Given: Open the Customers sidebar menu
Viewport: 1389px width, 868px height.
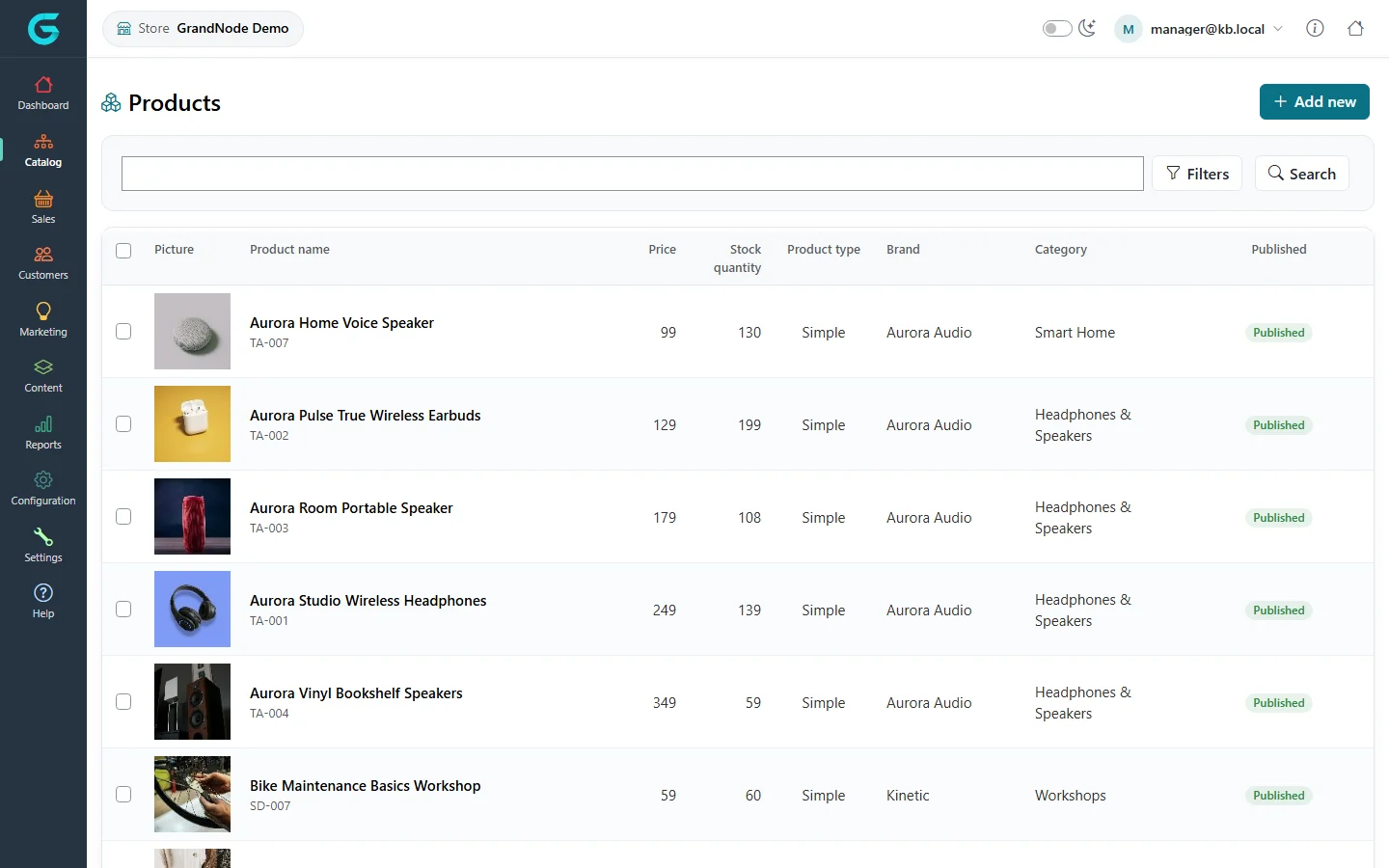Looking at the screenshot, I should [x=43, y=263].
